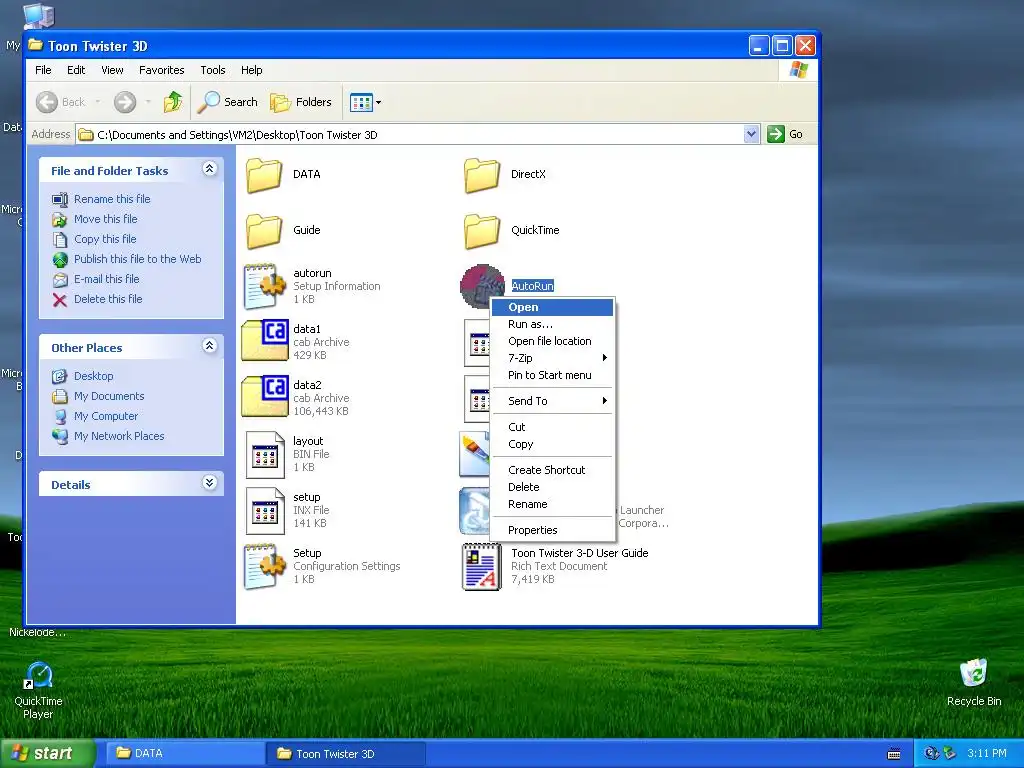Select the QuickTime folder icon

tap(482, 231)
